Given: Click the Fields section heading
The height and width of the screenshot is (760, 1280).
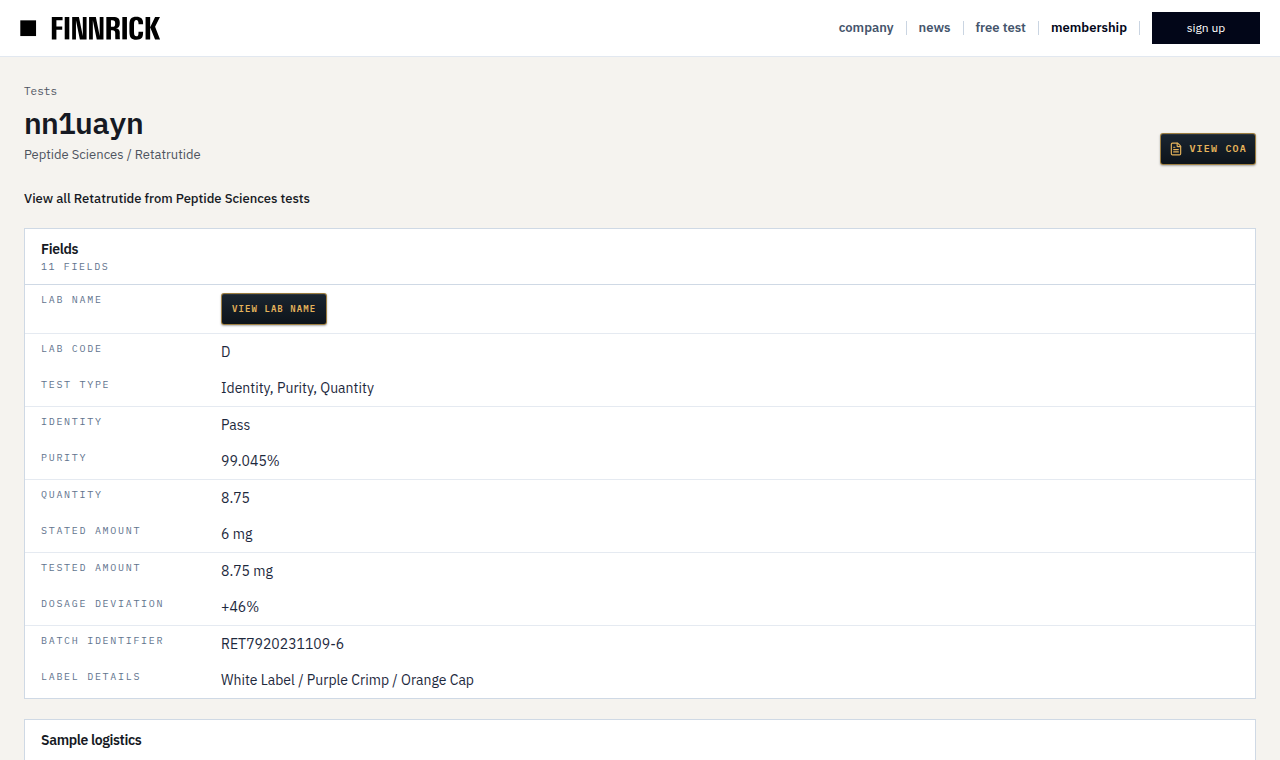Looking at the screenshot, I should pyautogui.click(x=60, y=249).
